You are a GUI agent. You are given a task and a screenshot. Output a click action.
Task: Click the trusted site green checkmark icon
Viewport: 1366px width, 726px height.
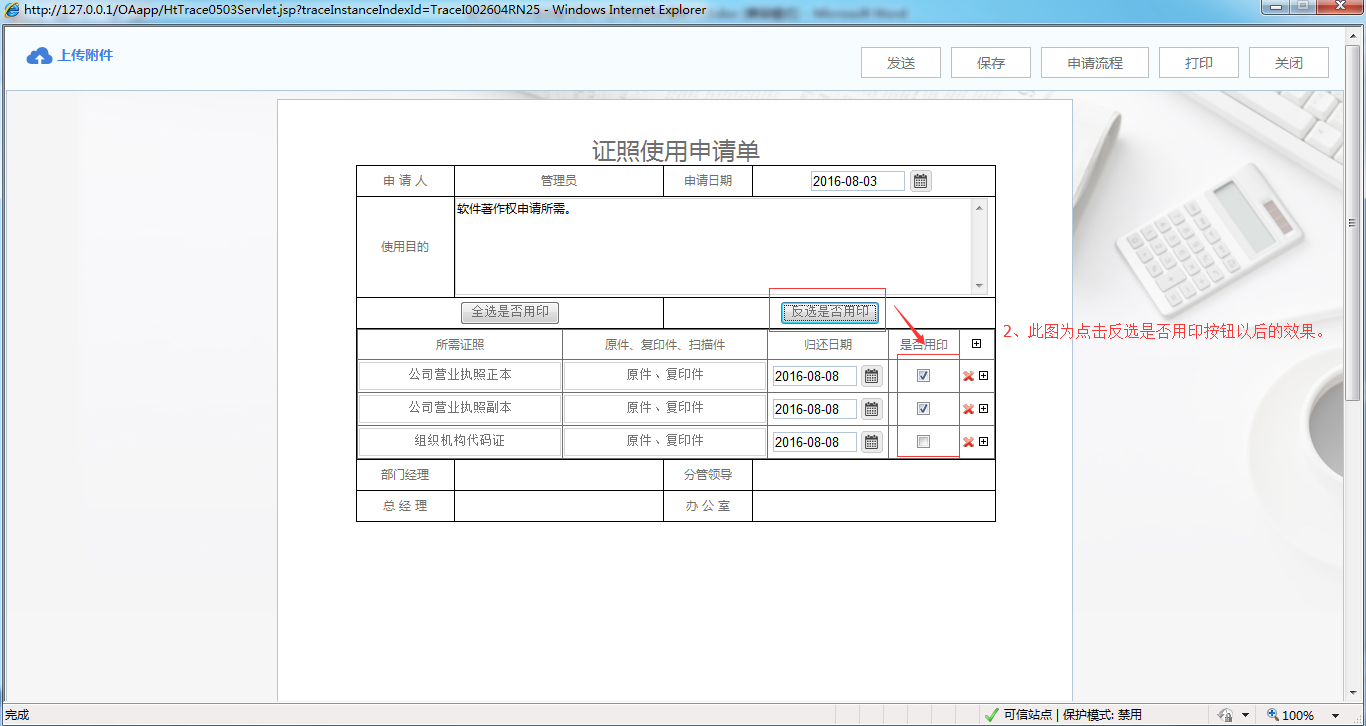pos(991,714)
